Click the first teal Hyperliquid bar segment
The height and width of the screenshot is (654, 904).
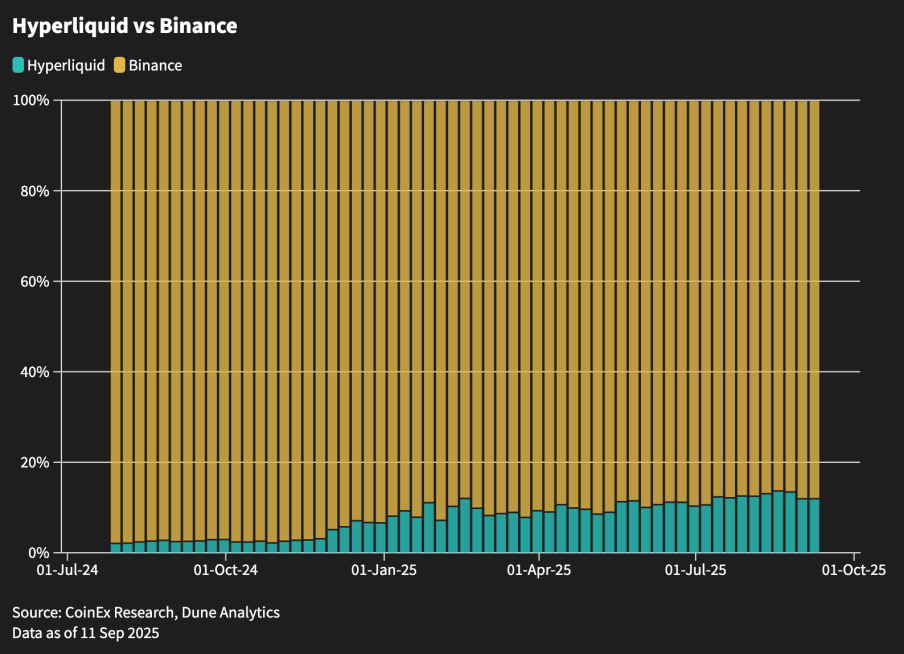[x=116, y=548]
